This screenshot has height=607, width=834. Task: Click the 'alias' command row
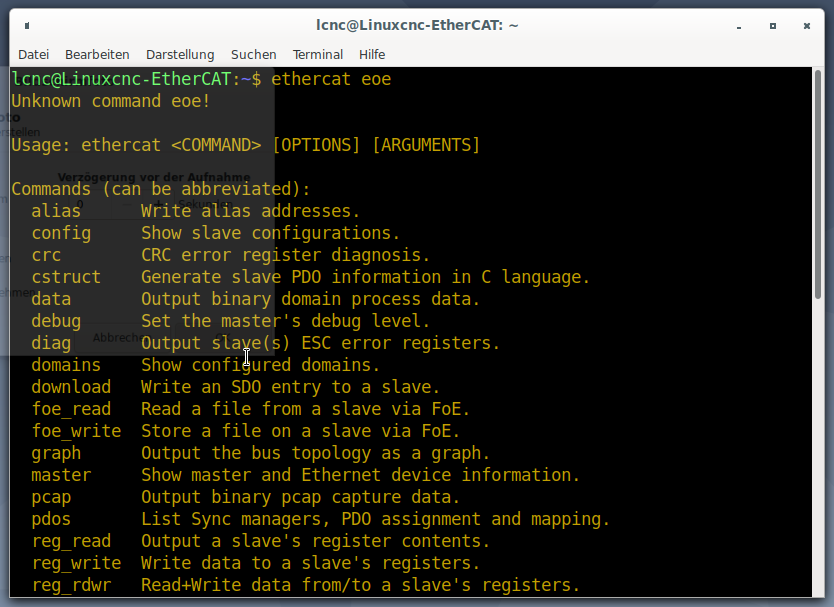[196, 211]
